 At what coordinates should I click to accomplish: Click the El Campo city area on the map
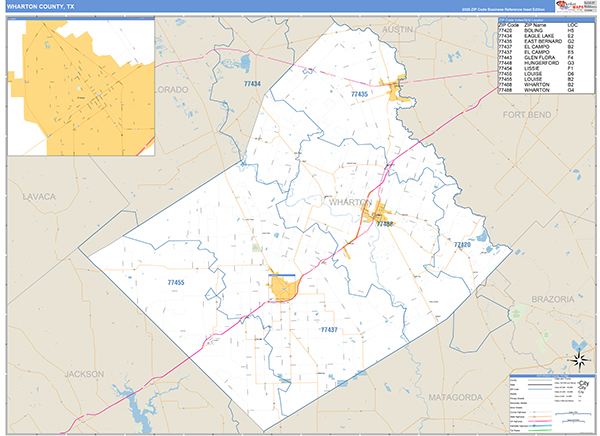282,288
